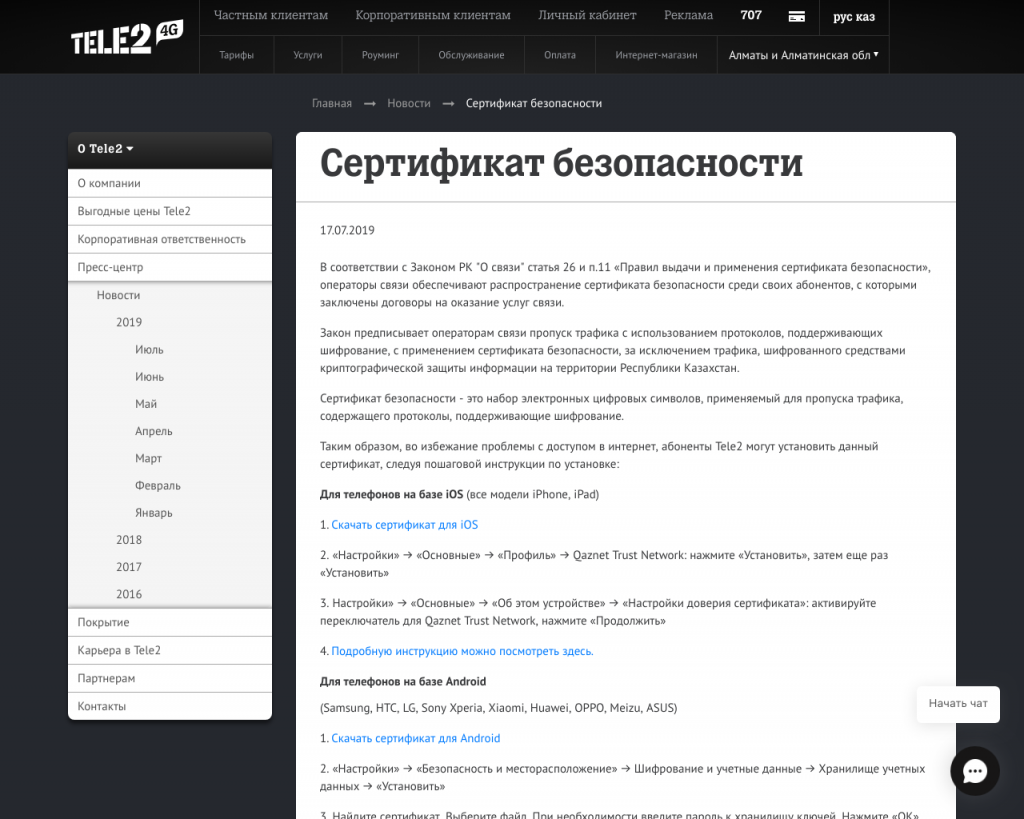Open Корпоративным клиентам section
The width and height of the screenshot is (1024, 819).
point(433,15)
